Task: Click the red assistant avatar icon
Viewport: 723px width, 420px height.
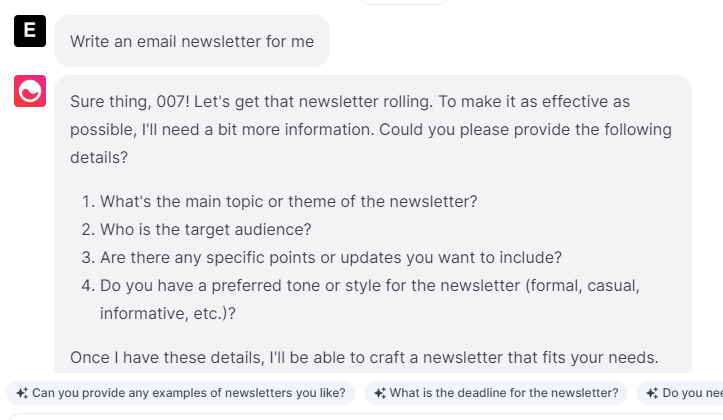Action: 29,91
